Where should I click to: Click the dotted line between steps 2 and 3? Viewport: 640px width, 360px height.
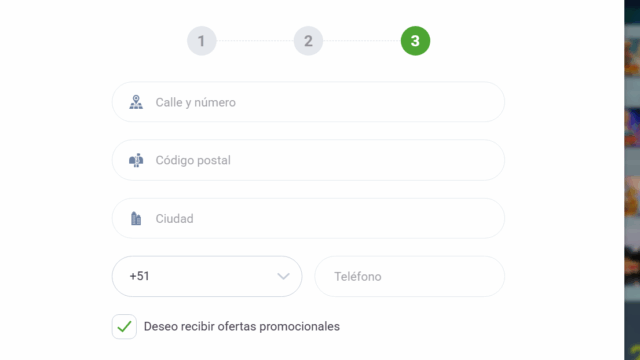pyautogui.click(x=362, y=41)
